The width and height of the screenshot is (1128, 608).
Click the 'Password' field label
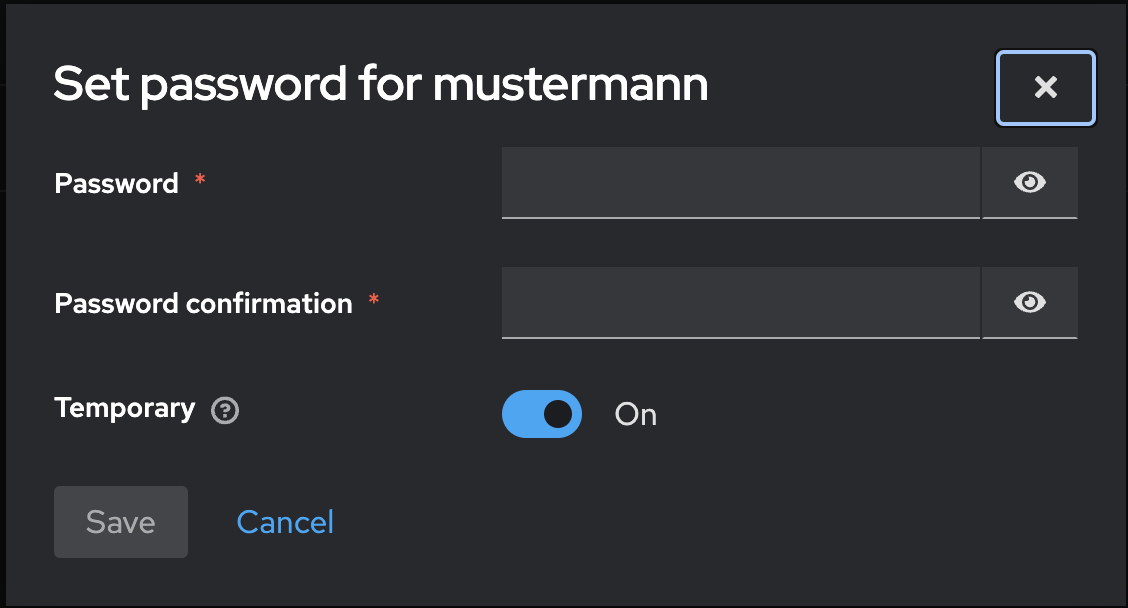(116, 183)
